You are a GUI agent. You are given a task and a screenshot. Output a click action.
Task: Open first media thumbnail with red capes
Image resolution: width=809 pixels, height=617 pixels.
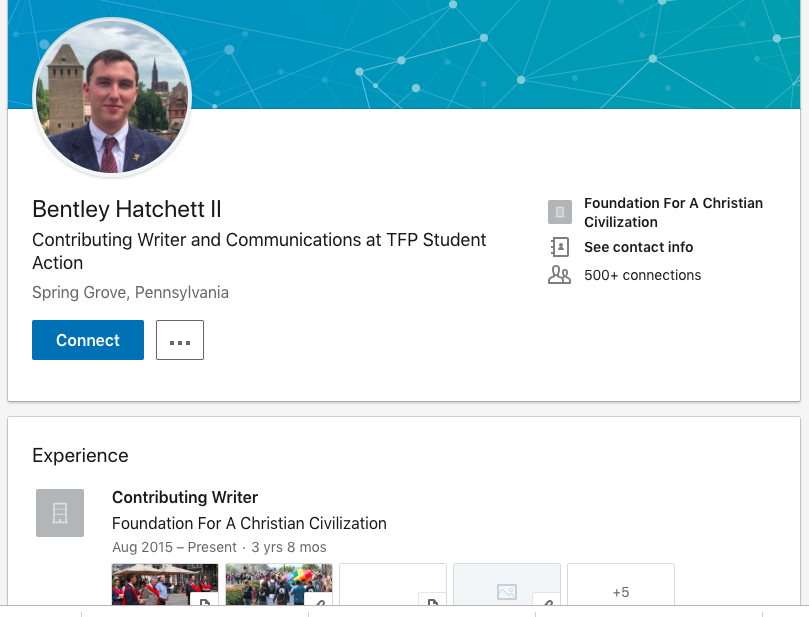(x=165, y=584)
